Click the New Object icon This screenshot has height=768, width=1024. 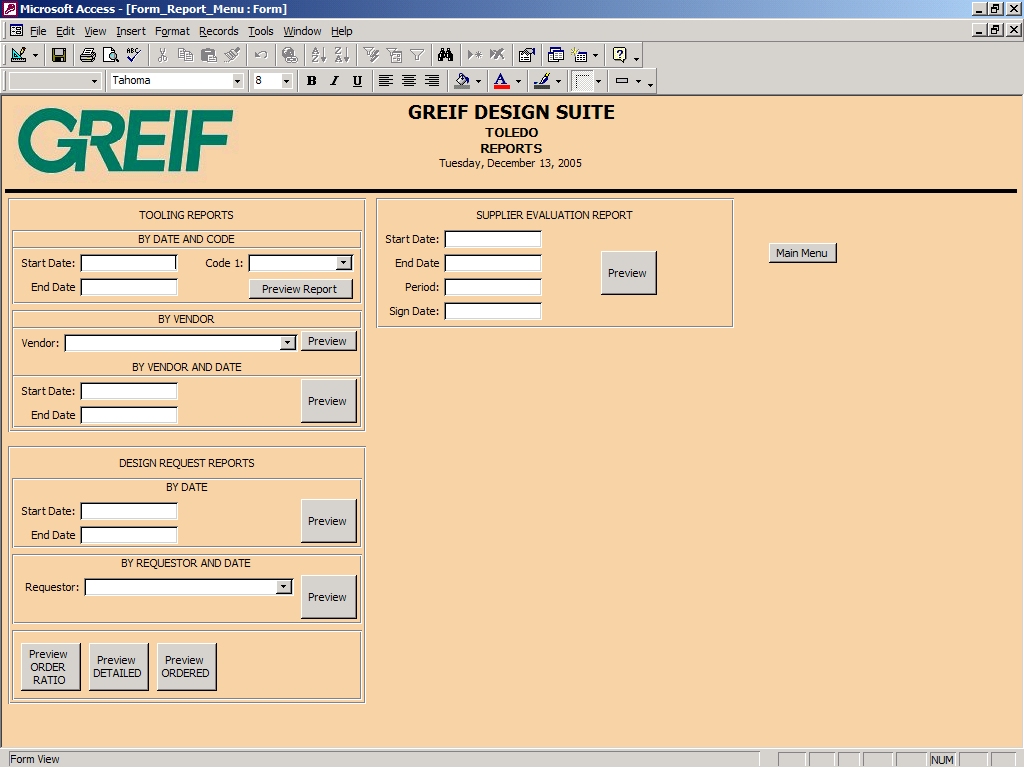(x=579, y=56)
